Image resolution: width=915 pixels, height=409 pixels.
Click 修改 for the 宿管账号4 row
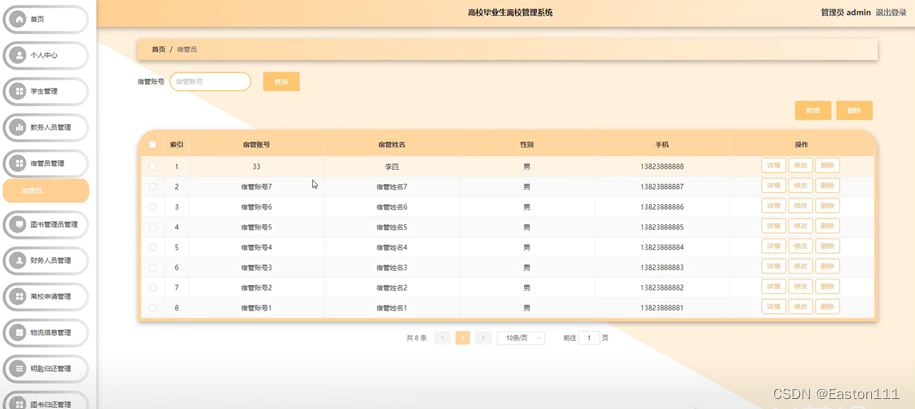click(800, 246)
